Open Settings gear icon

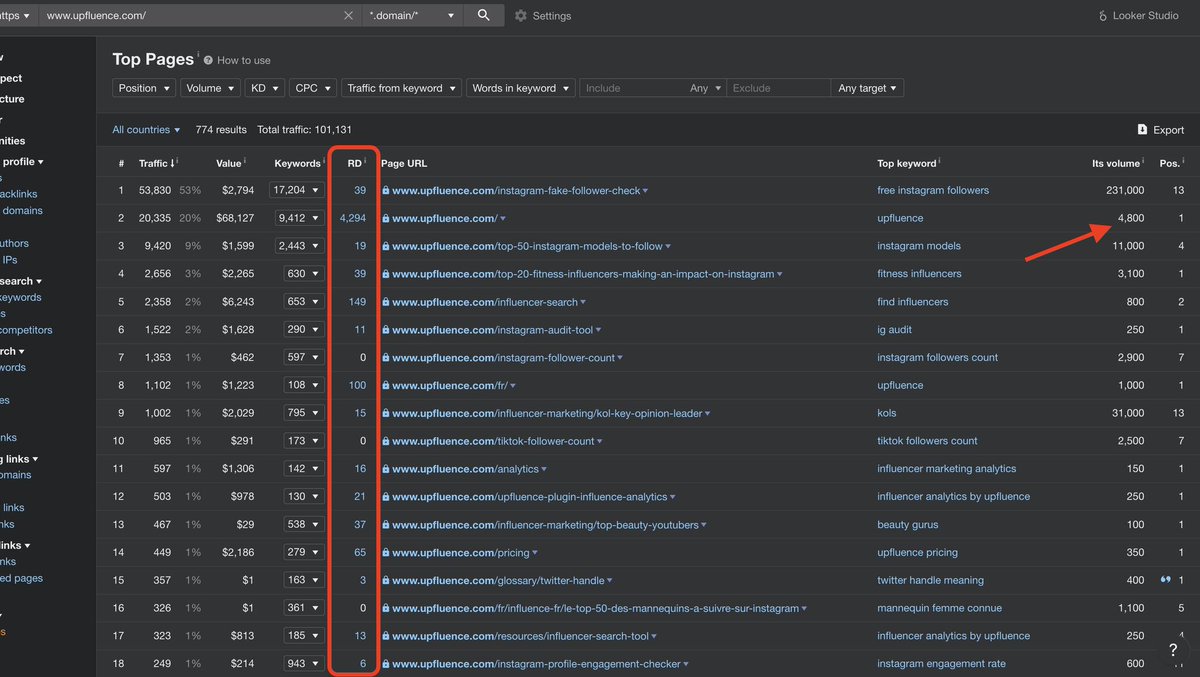pyautogui.click(x=521, y=16)
